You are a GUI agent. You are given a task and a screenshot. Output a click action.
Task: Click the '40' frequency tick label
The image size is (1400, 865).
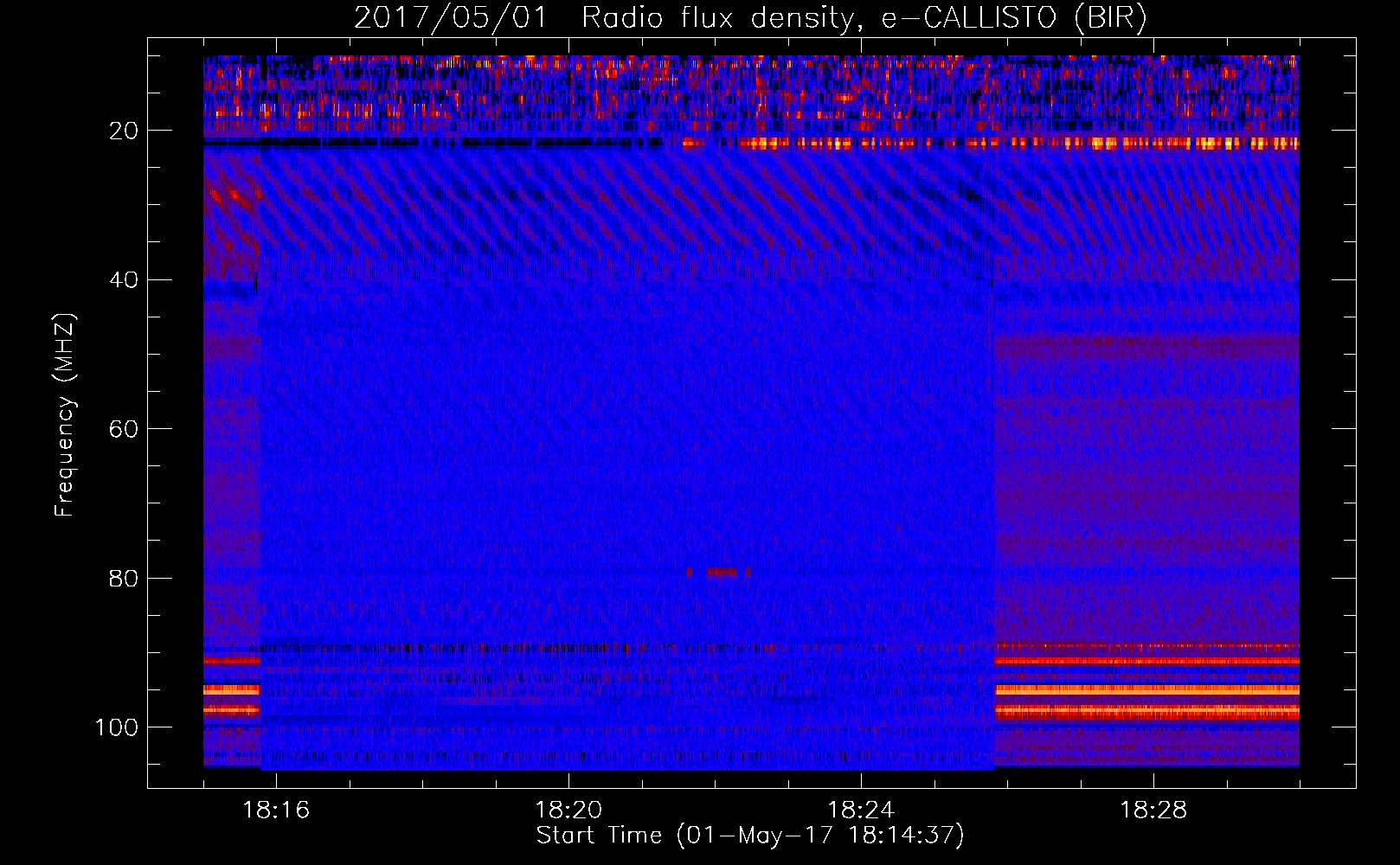click(124, 279)
